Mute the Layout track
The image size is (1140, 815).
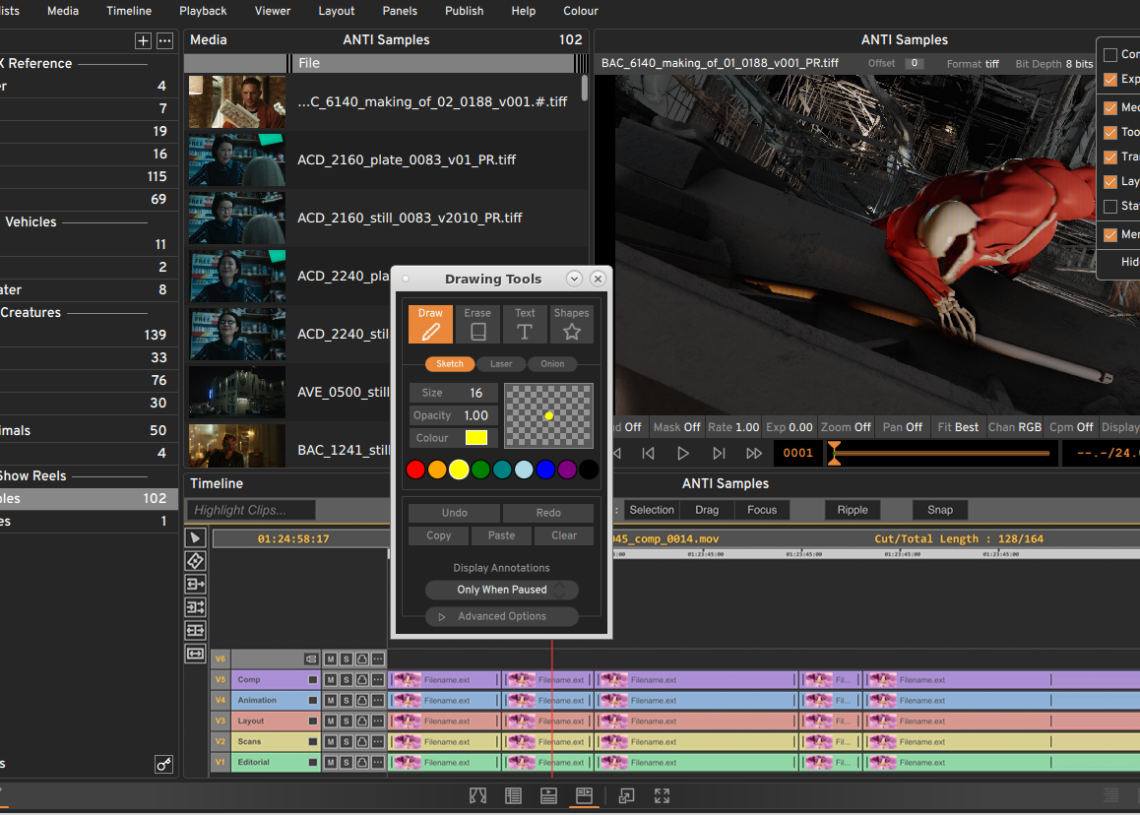[331, 721]
